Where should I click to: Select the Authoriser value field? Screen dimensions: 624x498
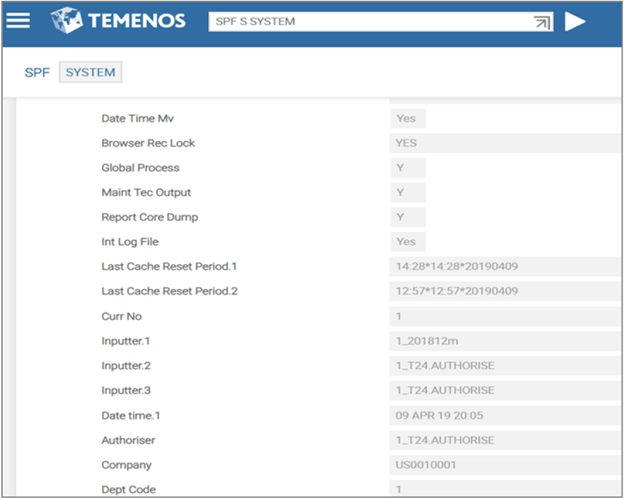[x=500, y=440]
